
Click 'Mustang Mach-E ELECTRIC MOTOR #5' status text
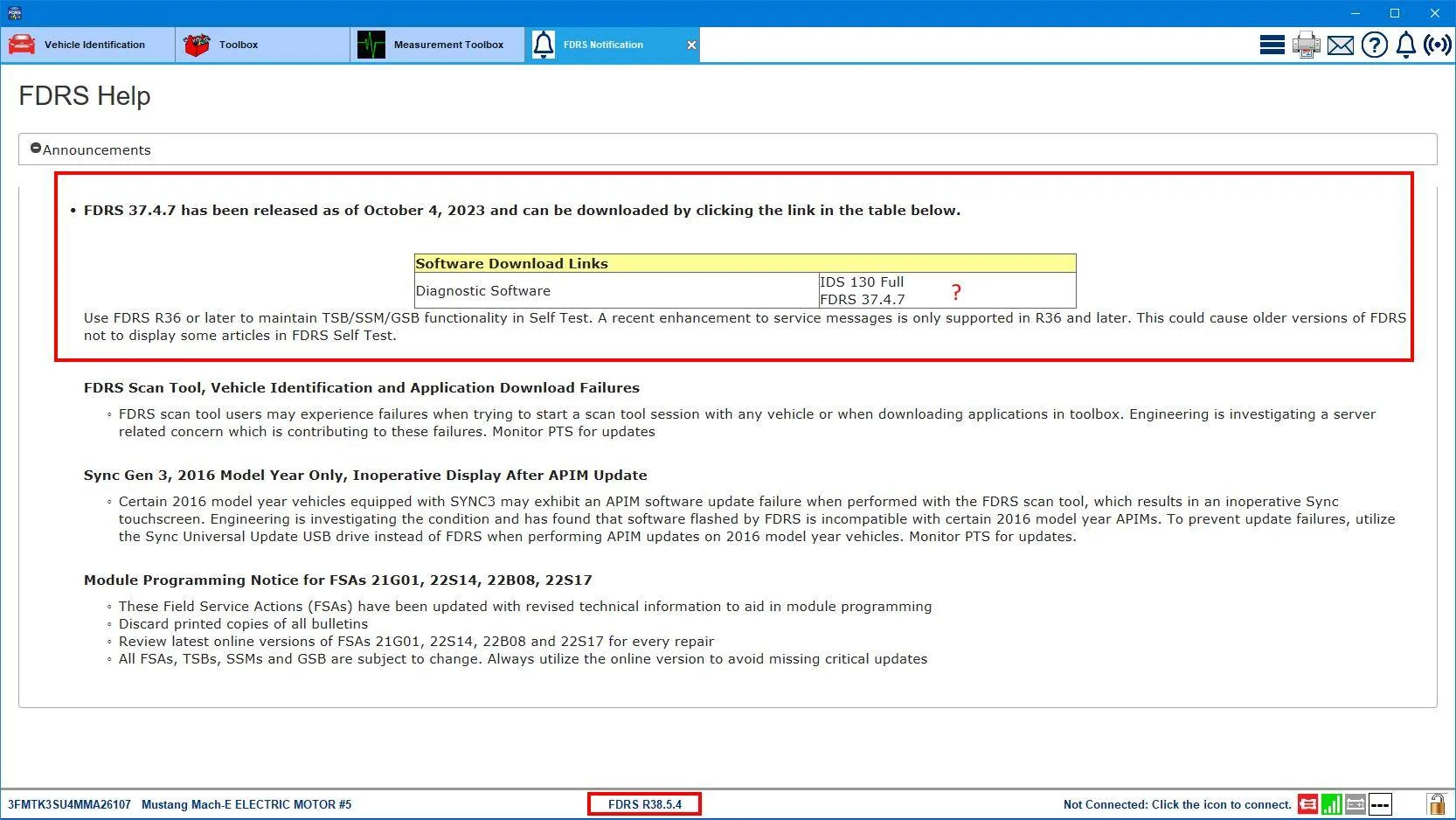point(246,804)
